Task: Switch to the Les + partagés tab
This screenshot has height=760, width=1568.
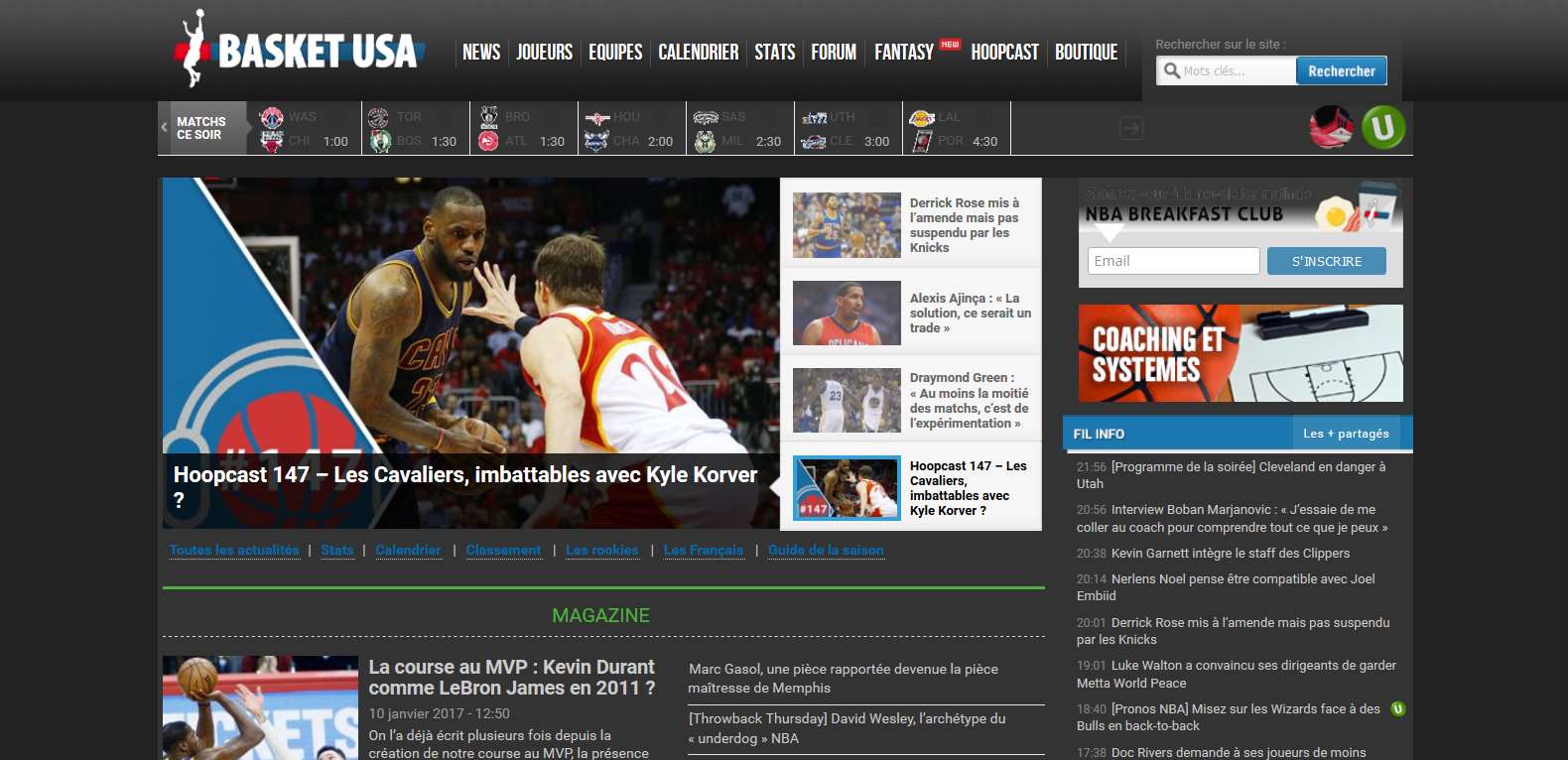Action: pyautogui.click(x=1346, y=434)
